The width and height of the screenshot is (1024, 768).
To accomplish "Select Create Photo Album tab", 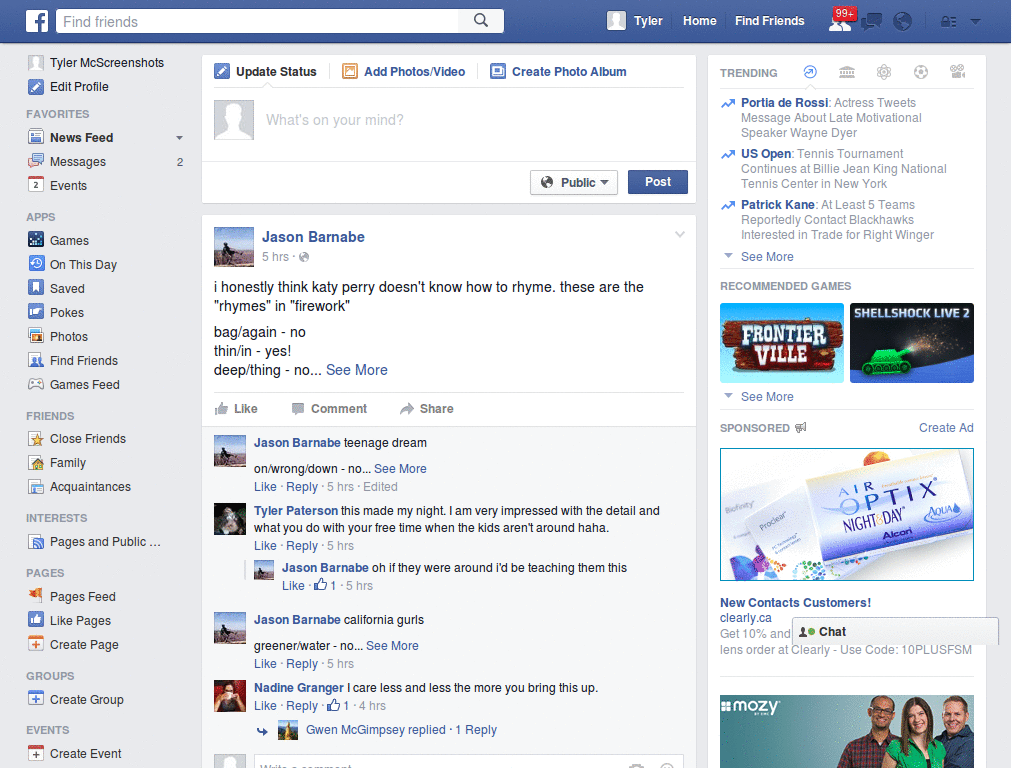I will (x=558, y=71).
